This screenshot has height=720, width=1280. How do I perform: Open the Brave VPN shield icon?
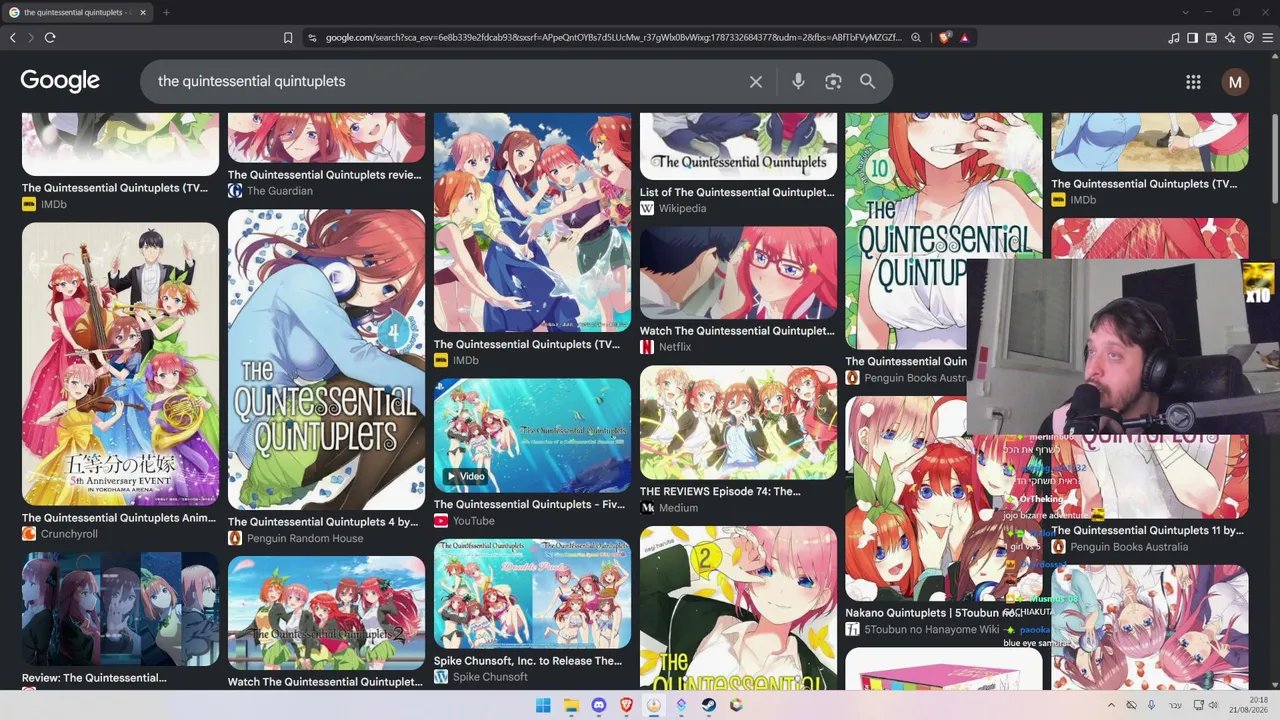tap(1249, 38)
